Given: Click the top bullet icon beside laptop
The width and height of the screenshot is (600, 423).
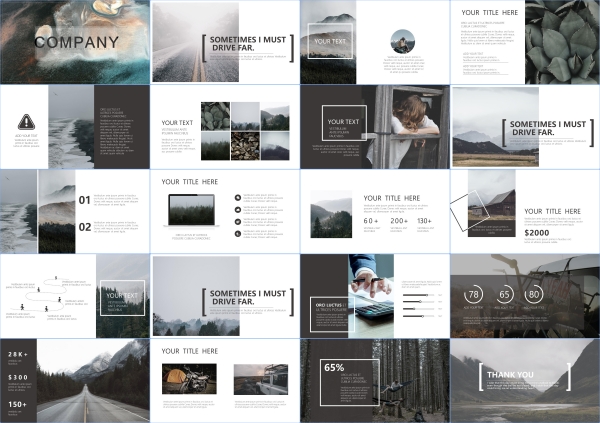Looking at the screenshot, I should [x=238, y=198].
